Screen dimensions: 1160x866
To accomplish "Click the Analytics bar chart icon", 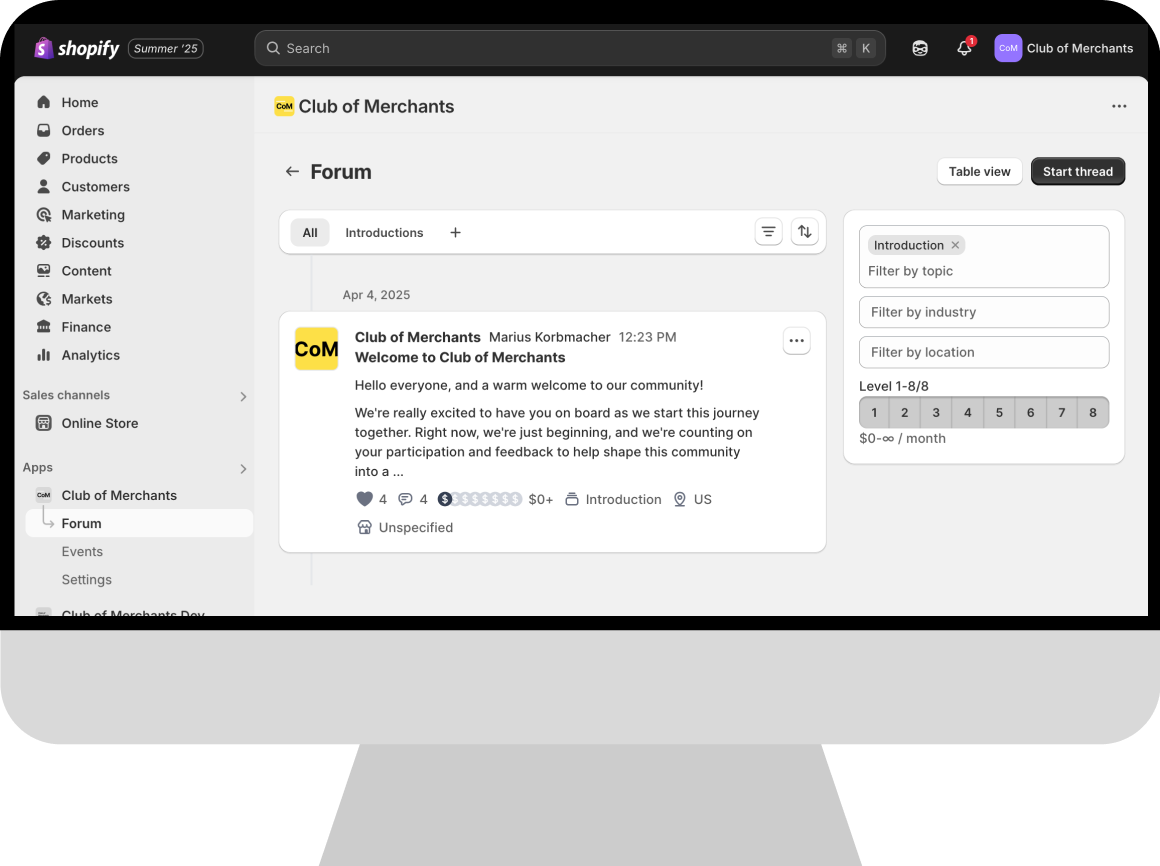I will [x=44, y=355].
